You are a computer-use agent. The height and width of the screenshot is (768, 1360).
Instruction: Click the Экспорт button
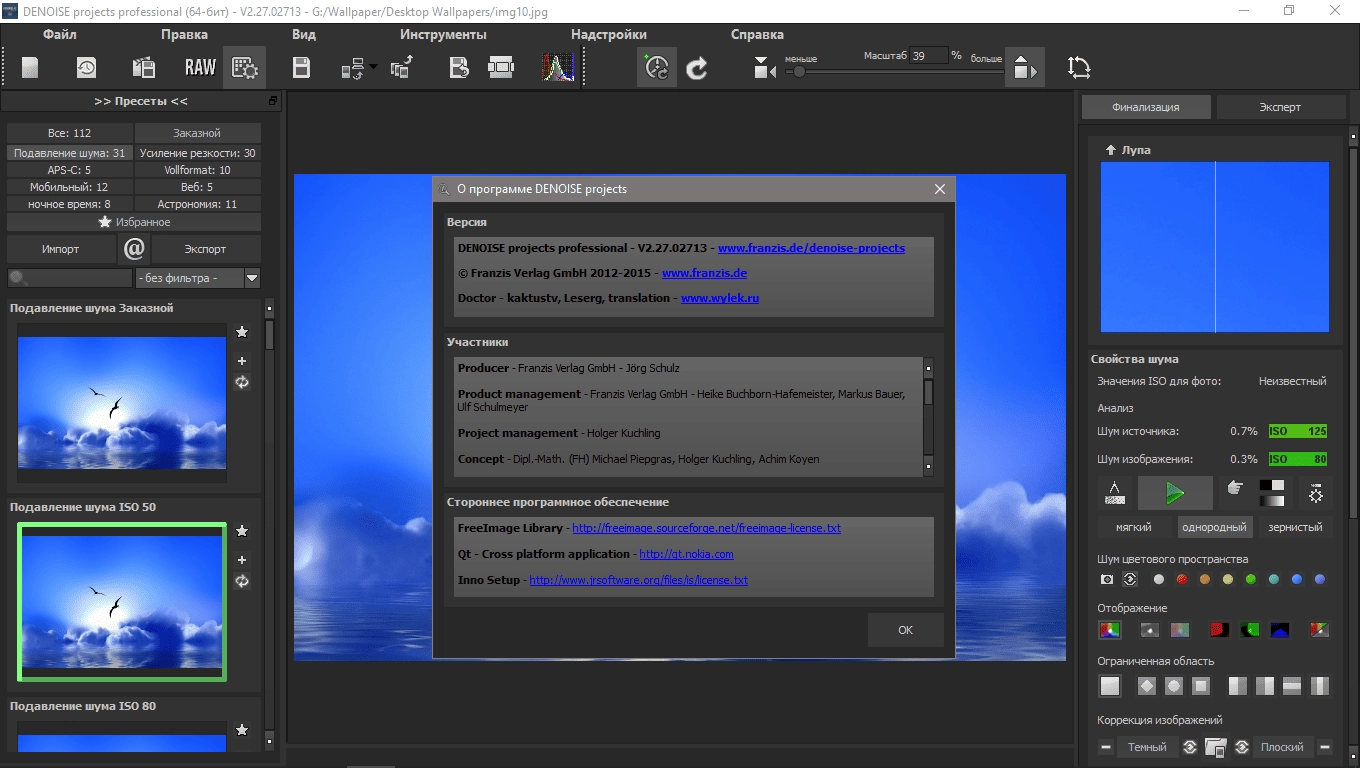pos(206,249)
